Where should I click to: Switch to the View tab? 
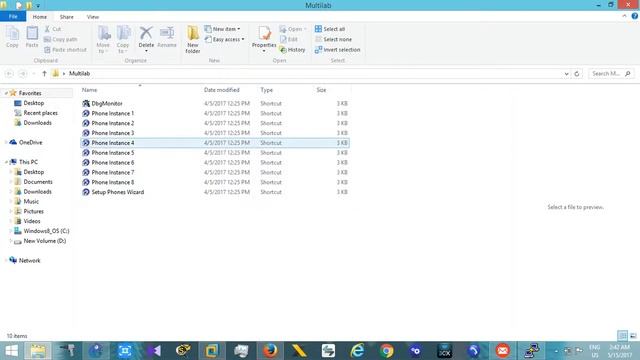[93, 17]
